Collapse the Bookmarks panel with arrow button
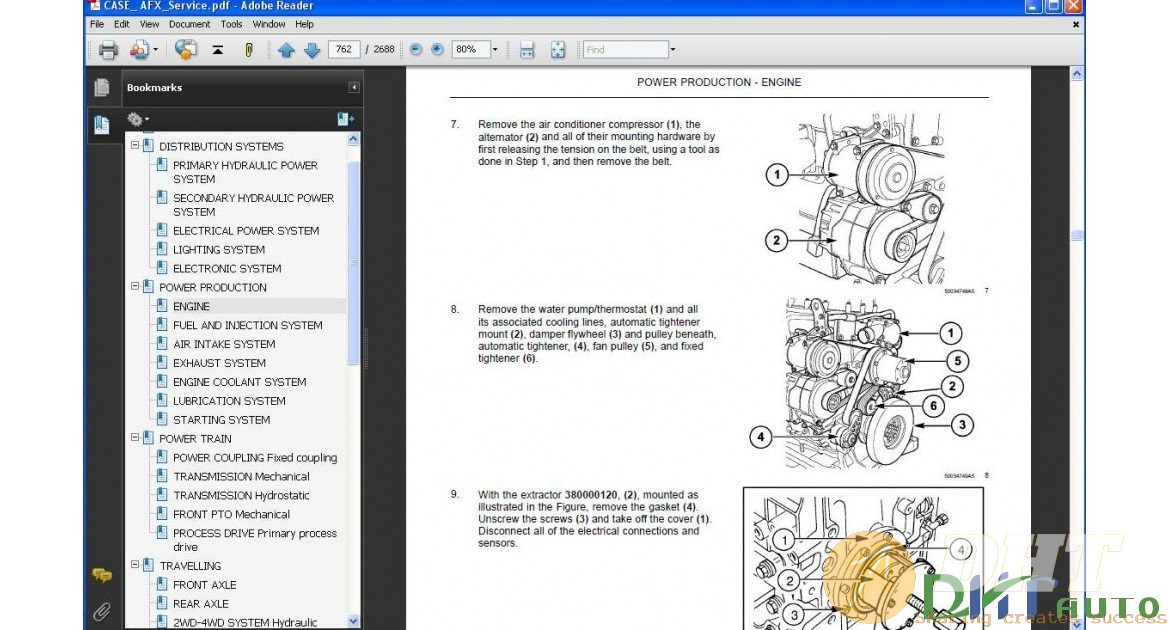This screenshot has width=1170, height=630. 354,87
